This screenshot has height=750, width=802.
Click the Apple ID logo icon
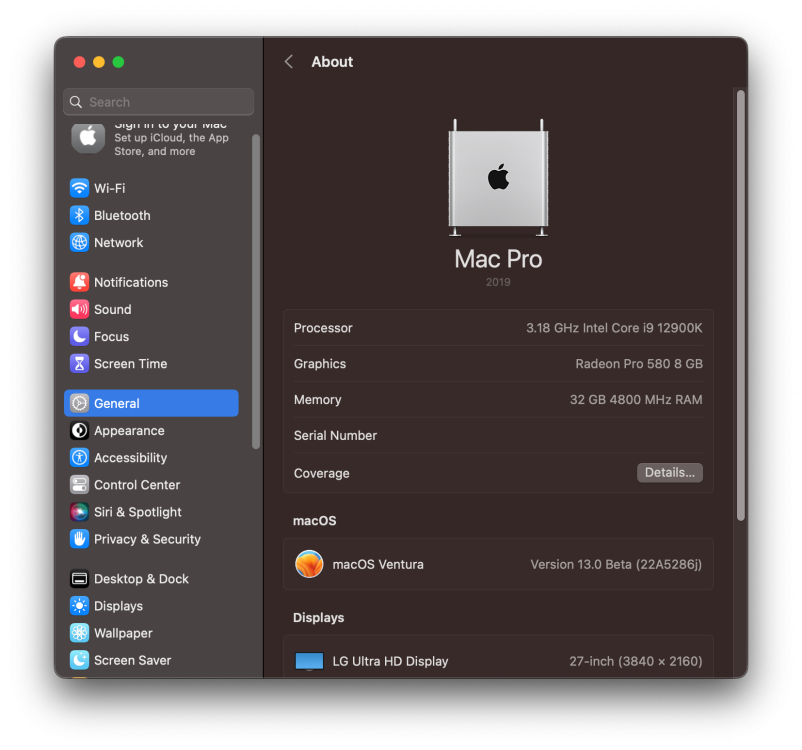[88, 138]
